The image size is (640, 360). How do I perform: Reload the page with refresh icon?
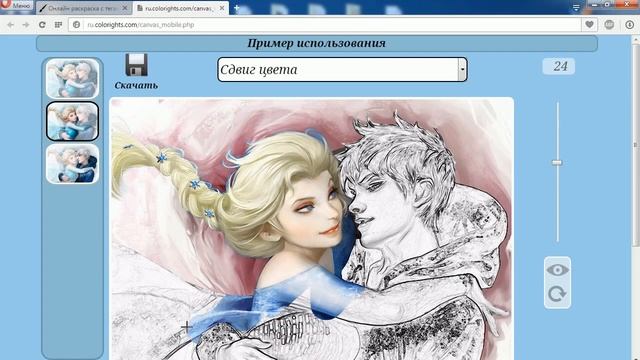[42, 25]
